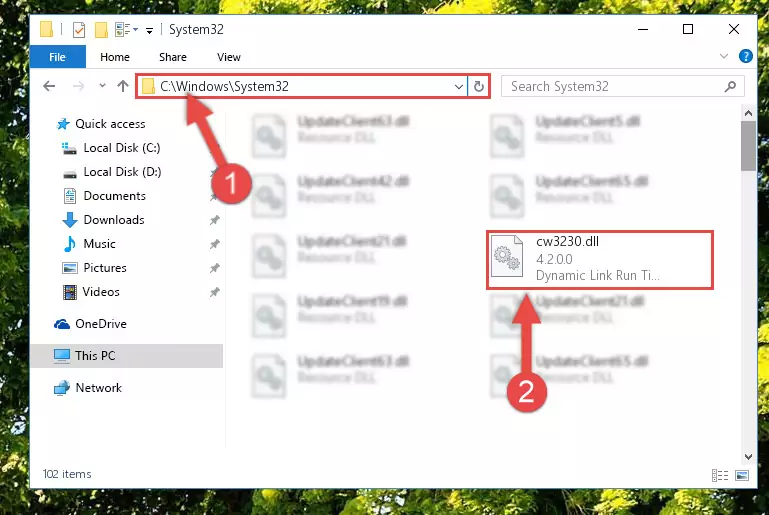769x515 pixels.
Task: Minimize the System32 window
Action: click(643, 29)
